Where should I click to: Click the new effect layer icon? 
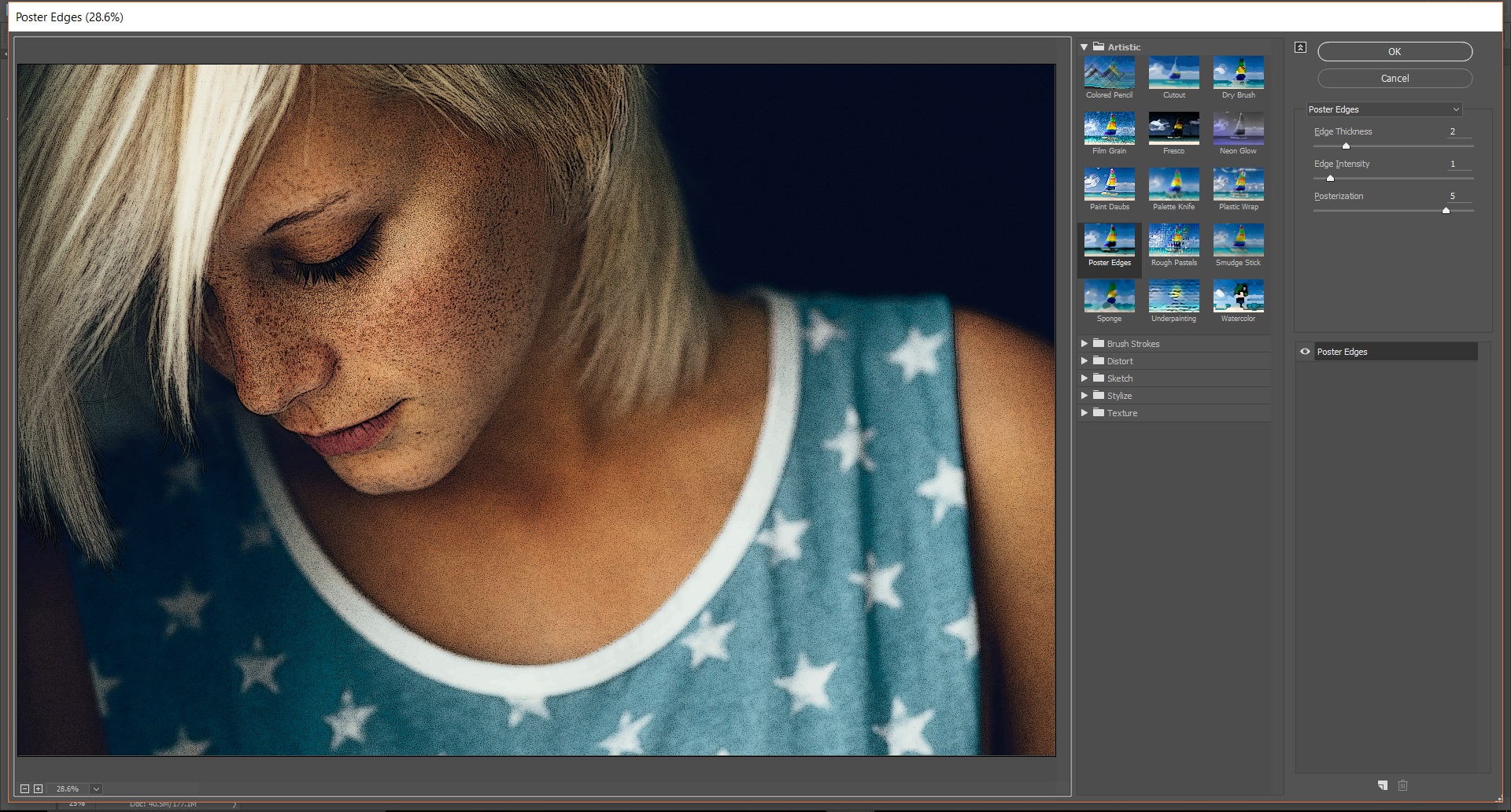tap(1382, 784)
